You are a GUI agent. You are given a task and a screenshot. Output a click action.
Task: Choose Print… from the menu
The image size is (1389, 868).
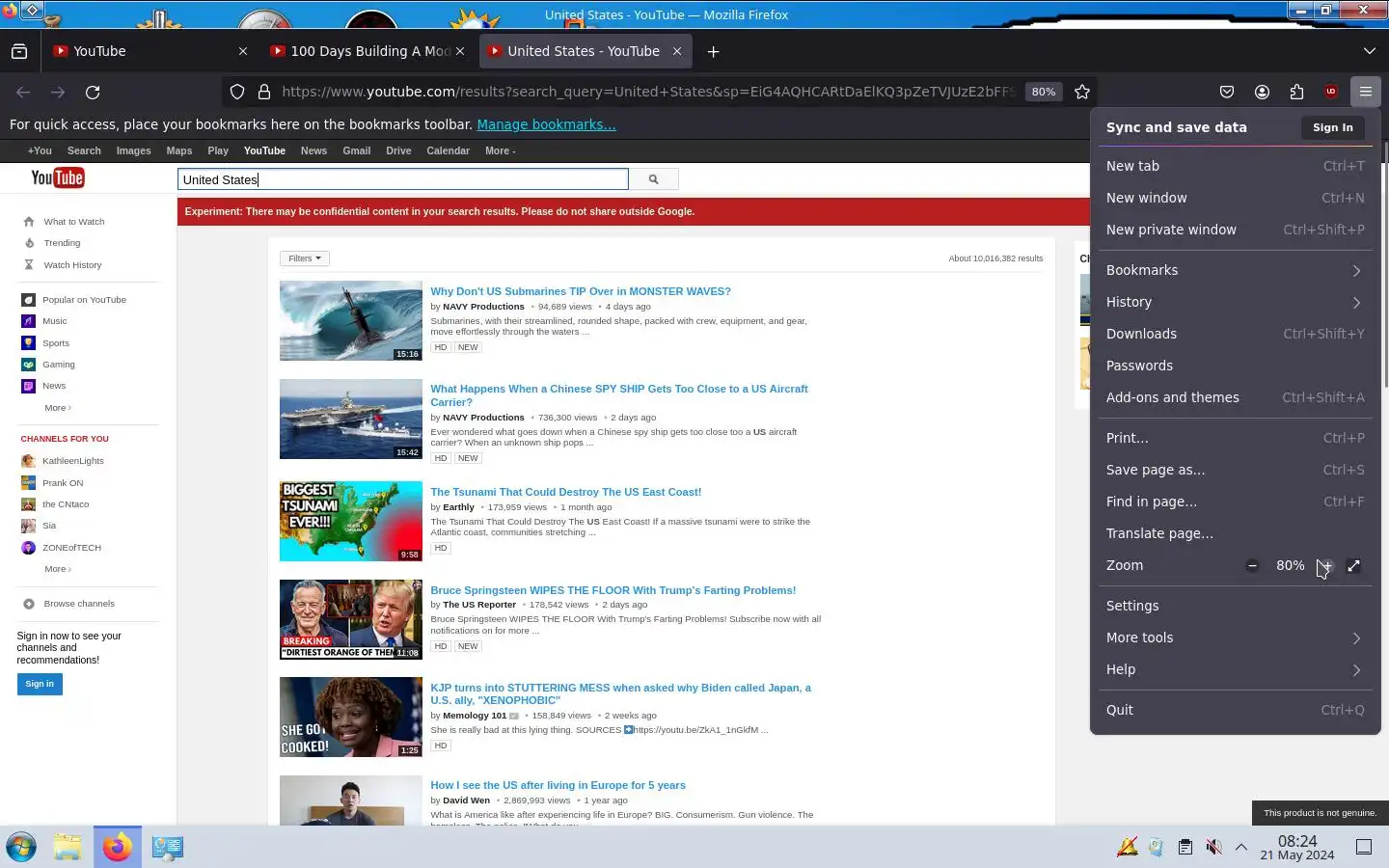coord(1235,438)
